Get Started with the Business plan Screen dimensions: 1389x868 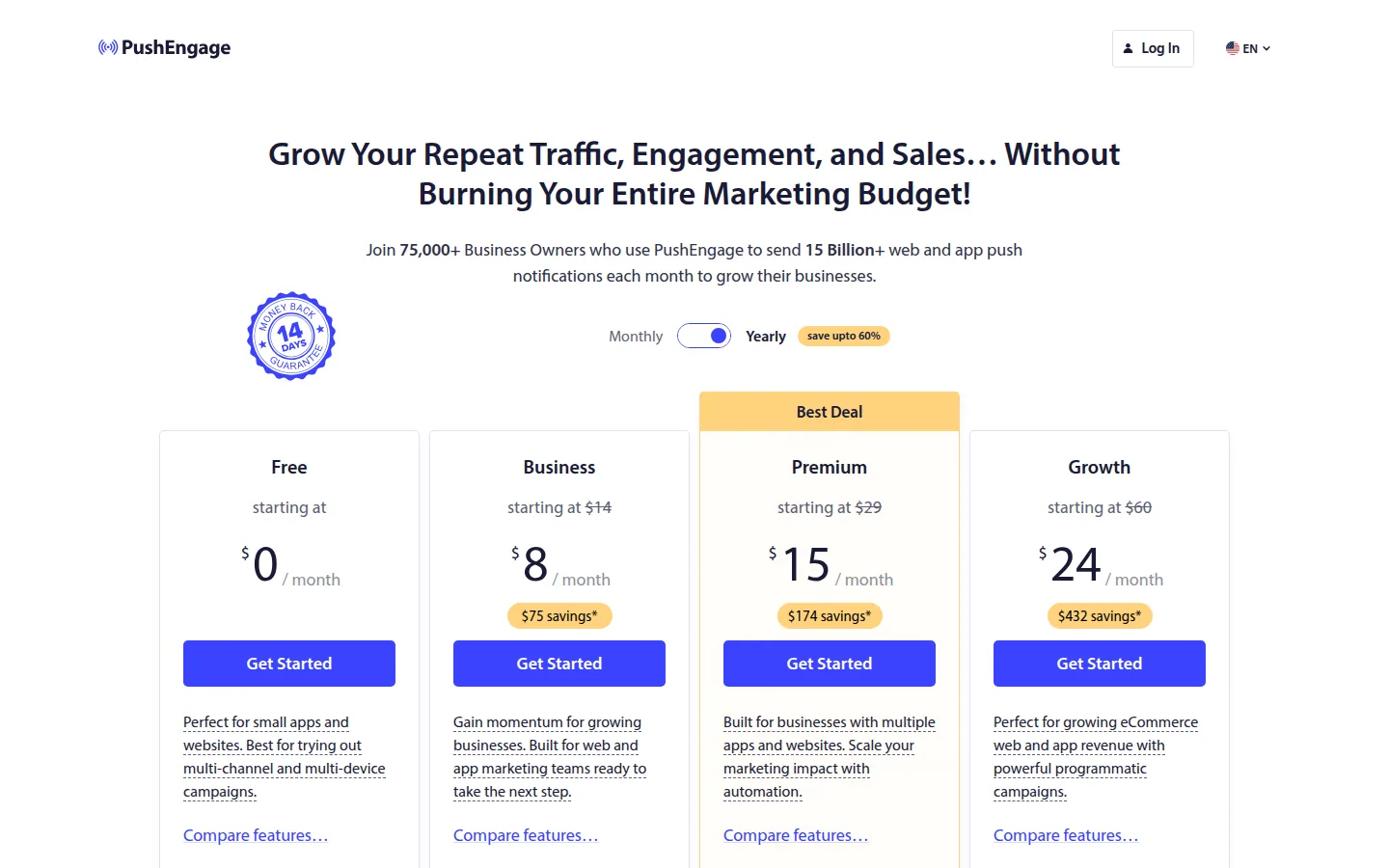(x=559, y=664)
